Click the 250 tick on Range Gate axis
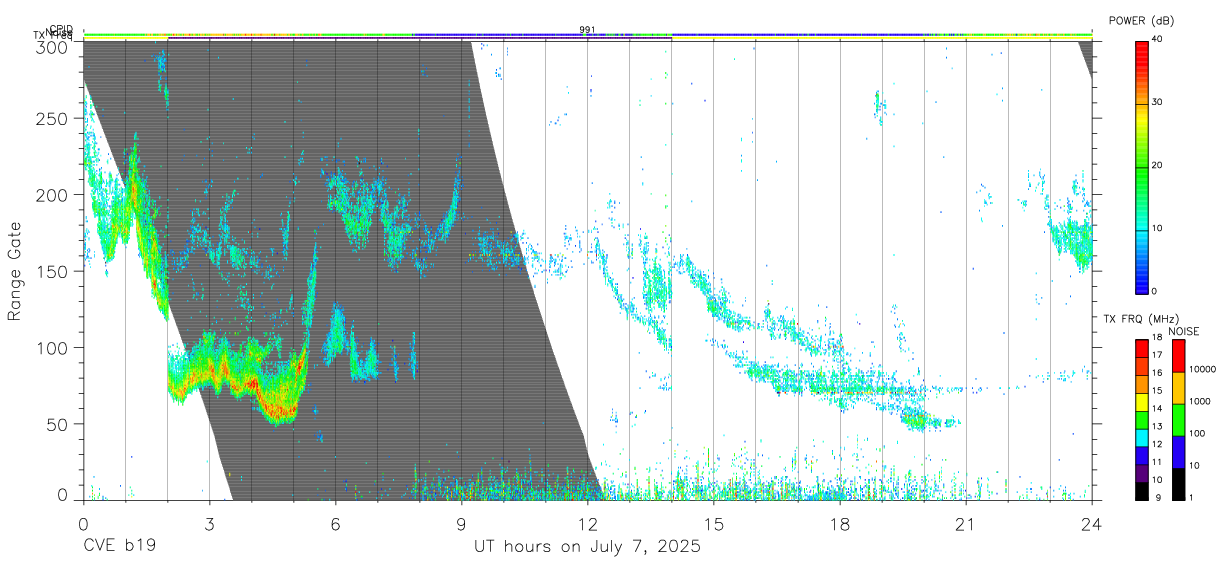1228x567 pixels. coord(51,118)
